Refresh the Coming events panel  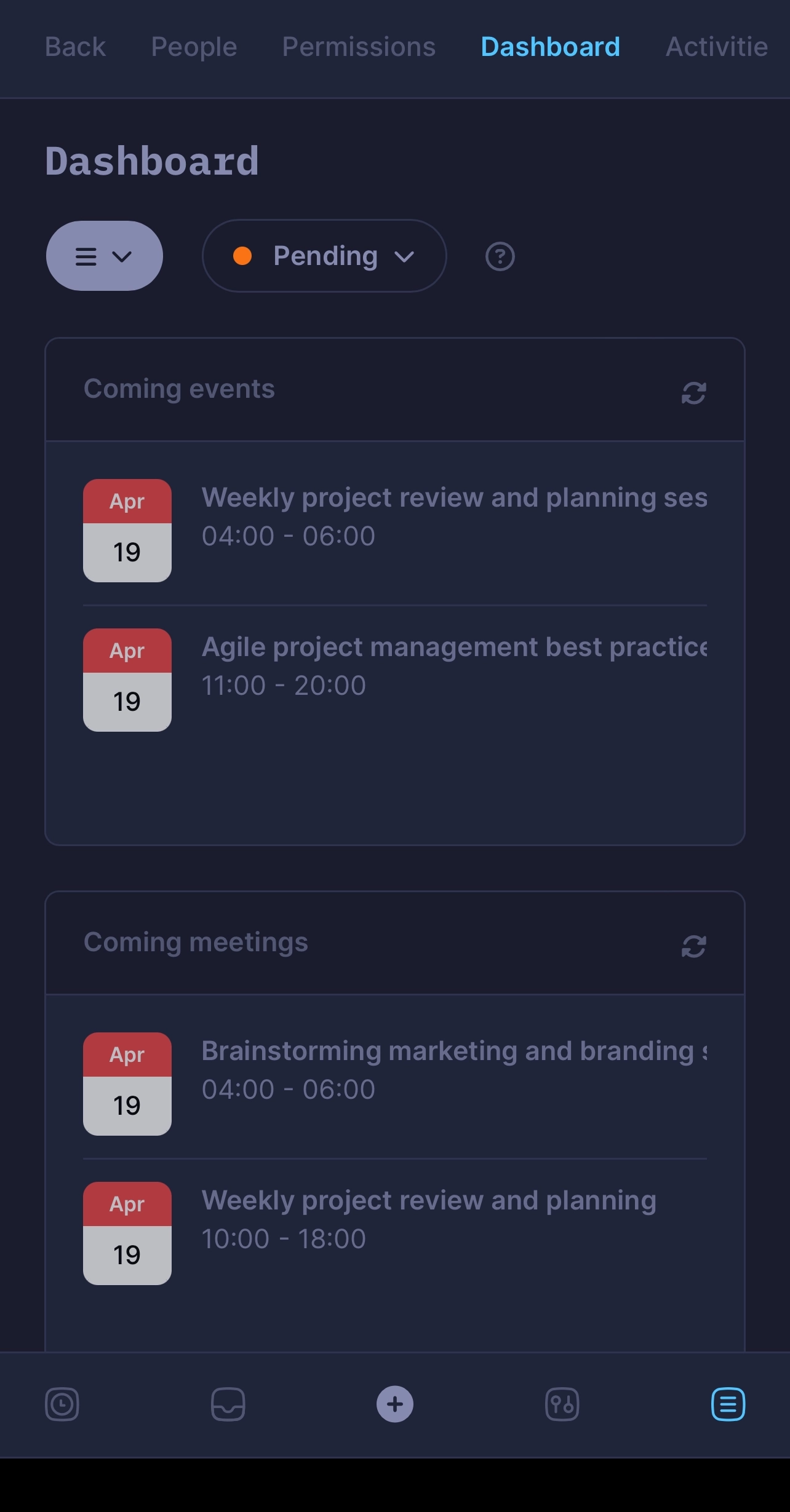pyautogui.click(x=693, y=393)
